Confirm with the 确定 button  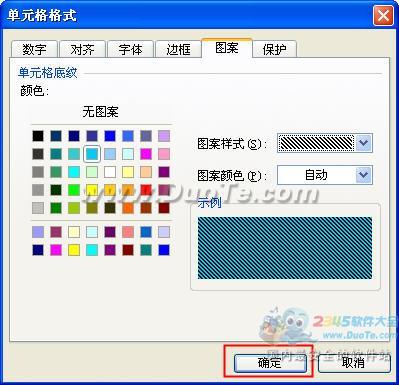coord(270,363)
